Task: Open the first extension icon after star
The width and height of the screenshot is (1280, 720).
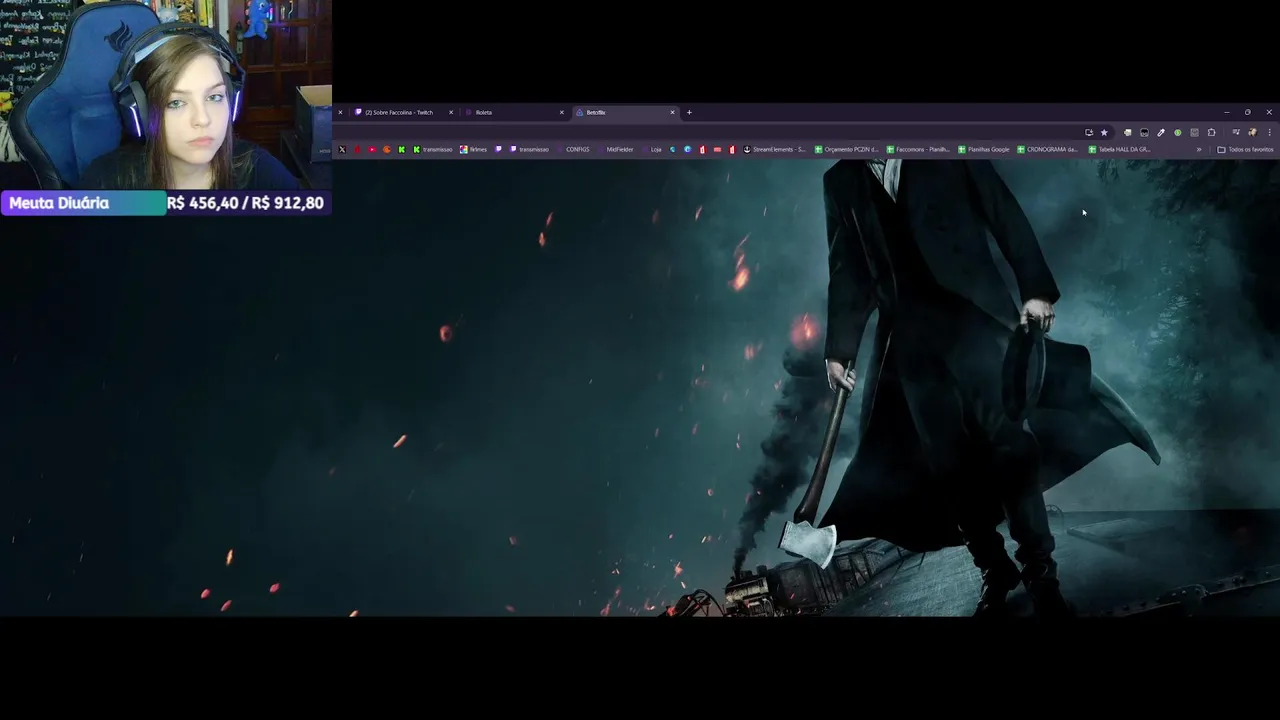Action: coord(1128,132)
